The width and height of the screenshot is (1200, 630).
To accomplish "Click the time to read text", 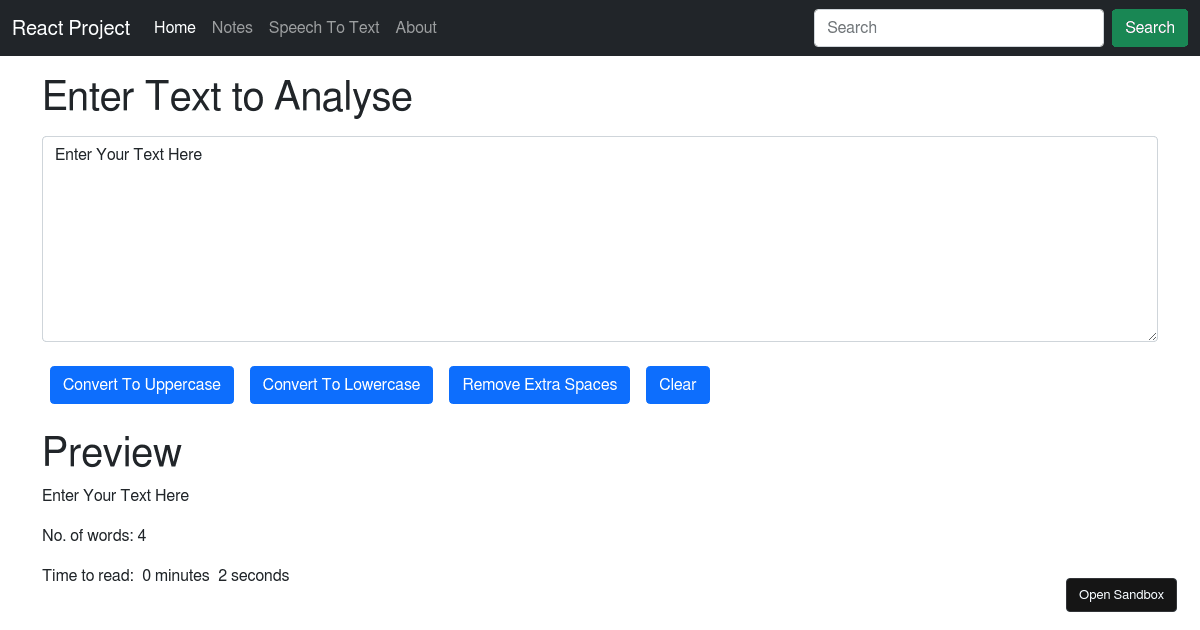I will 165,575.
